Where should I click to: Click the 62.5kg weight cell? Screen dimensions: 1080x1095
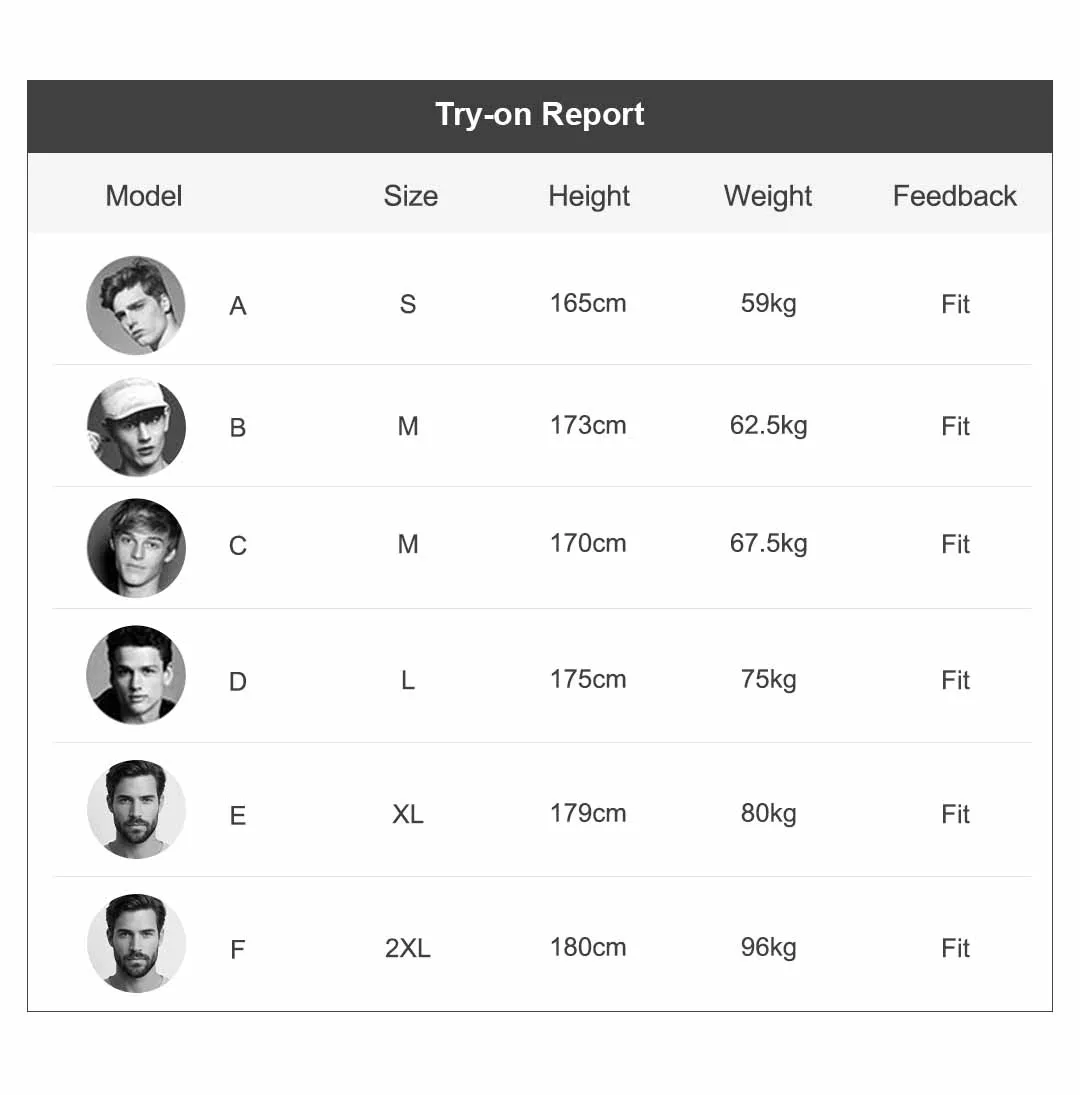(769, 425)
